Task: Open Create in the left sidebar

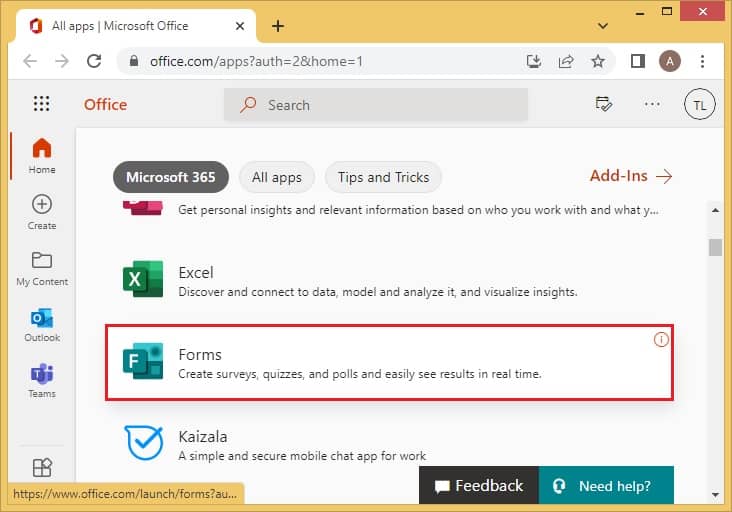Action: (42, 212)
